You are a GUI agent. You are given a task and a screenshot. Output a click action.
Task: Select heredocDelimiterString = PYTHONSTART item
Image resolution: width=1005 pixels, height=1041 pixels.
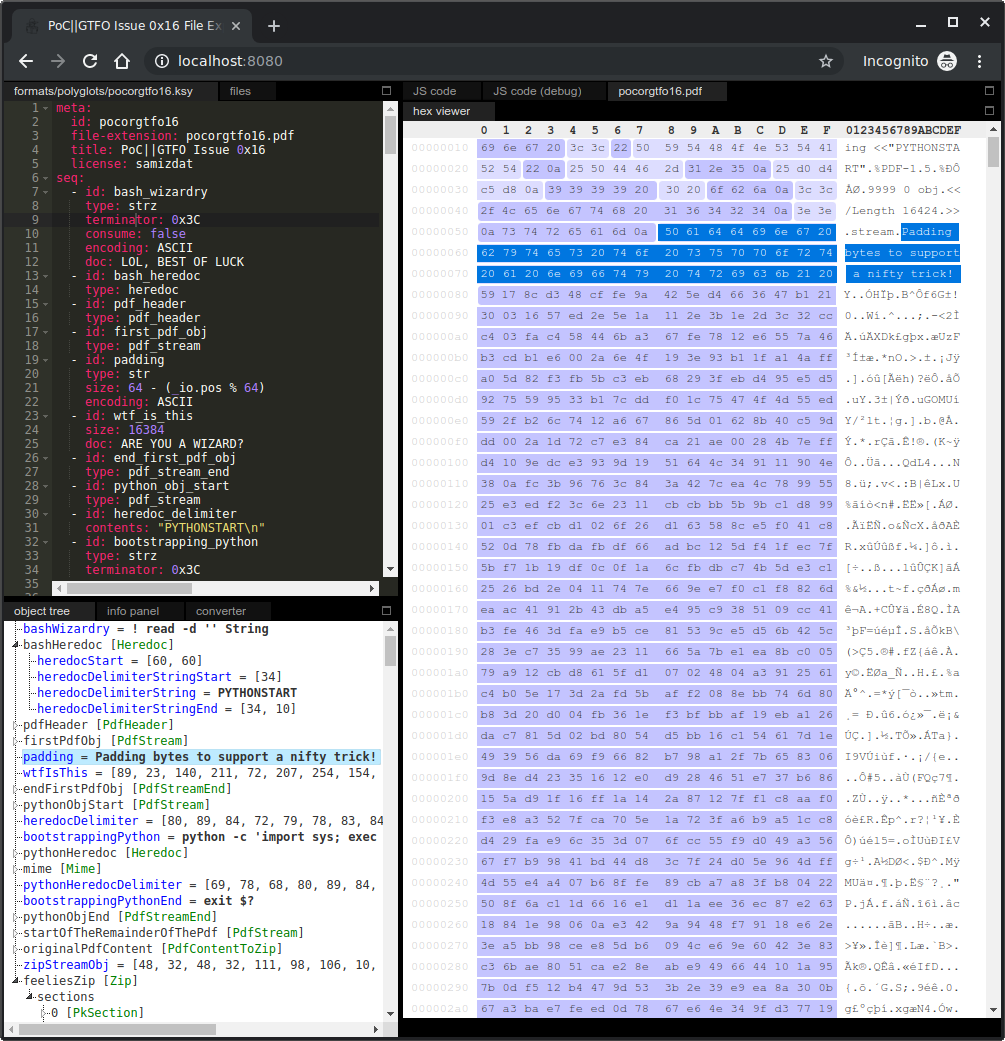pyautogui.click(x=167, y=692)
